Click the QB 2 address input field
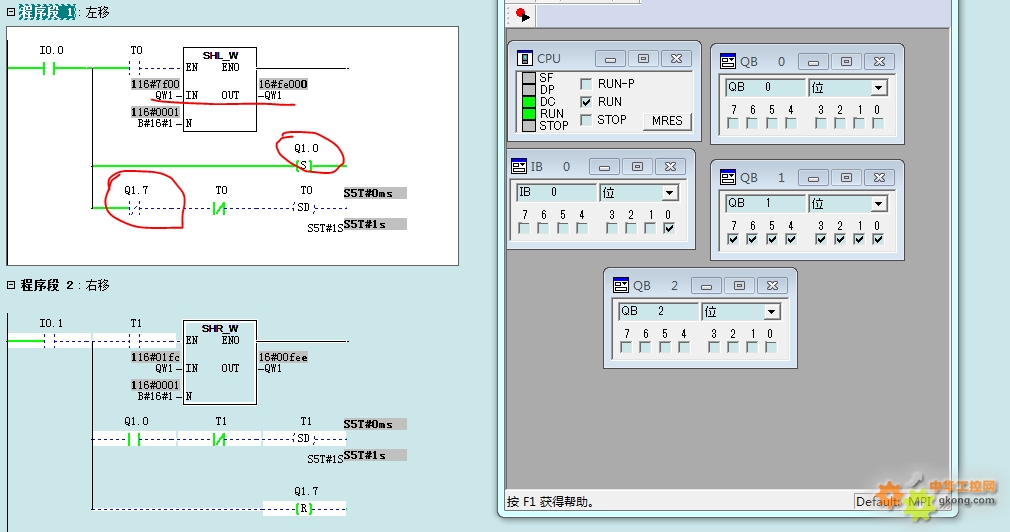This screenshot has height=532, width=1010. [658, 312]
